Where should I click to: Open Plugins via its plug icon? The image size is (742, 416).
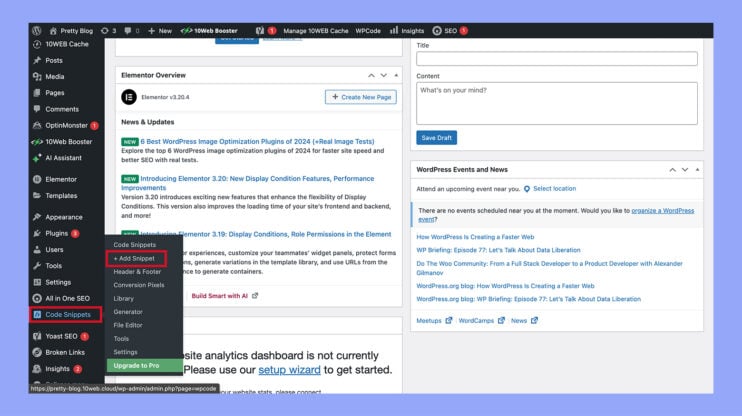[37, 233]
